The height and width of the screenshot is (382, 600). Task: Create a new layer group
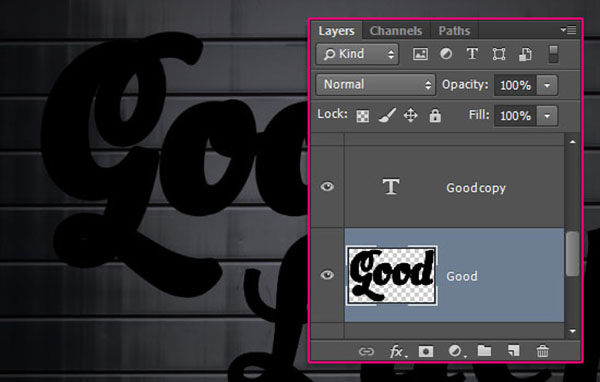[x=484, y=351]
